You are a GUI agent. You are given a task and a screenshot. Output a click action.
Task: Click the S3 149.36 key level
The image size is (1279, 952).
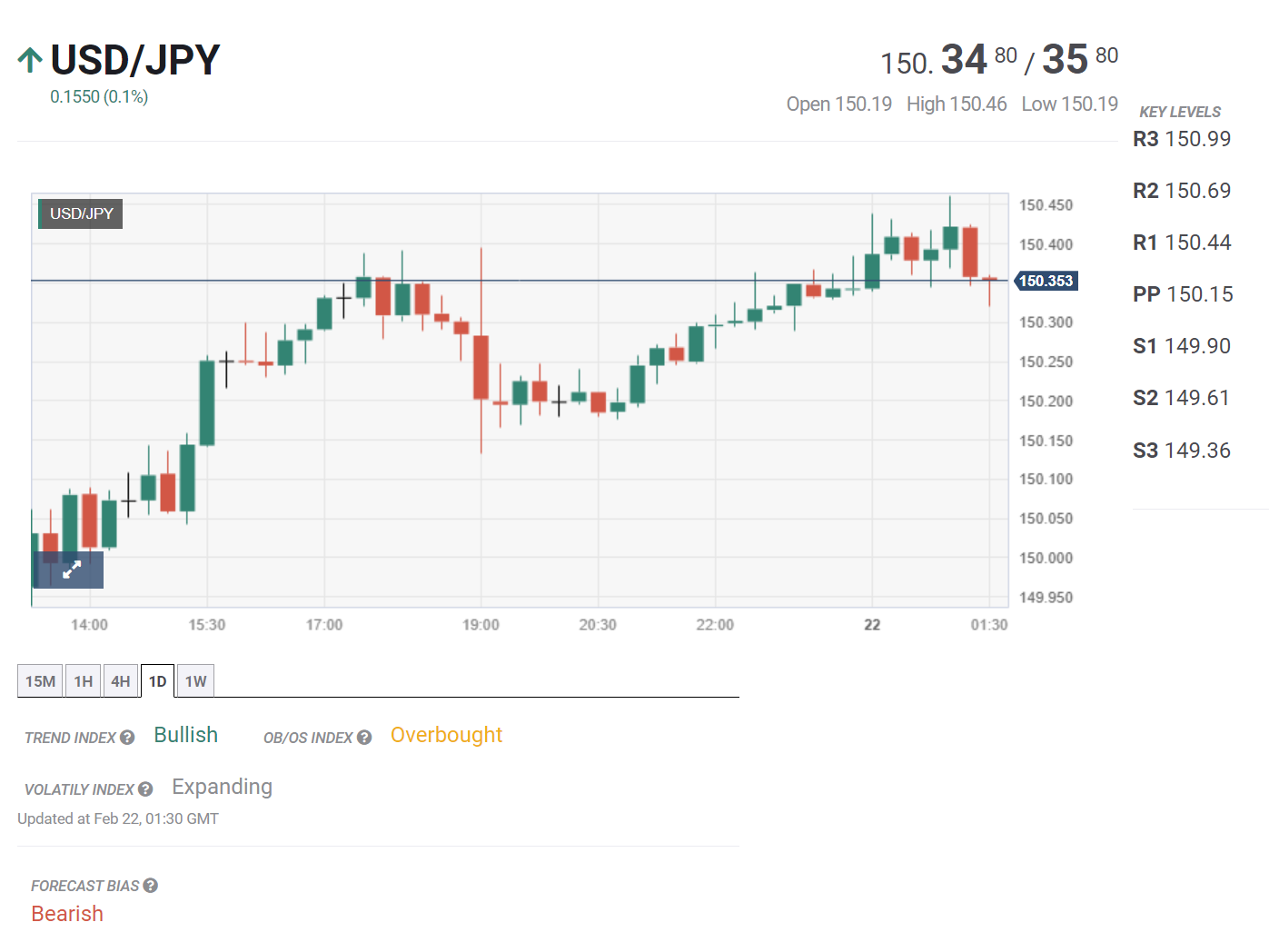[1182, 451]
